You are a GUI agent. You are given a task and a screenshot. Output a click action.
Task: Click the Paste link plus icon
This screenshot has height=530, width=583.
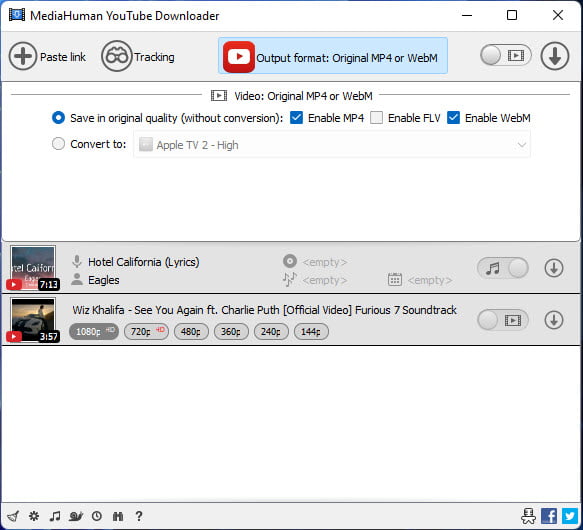pyautogui.click(x=23, y=56)
